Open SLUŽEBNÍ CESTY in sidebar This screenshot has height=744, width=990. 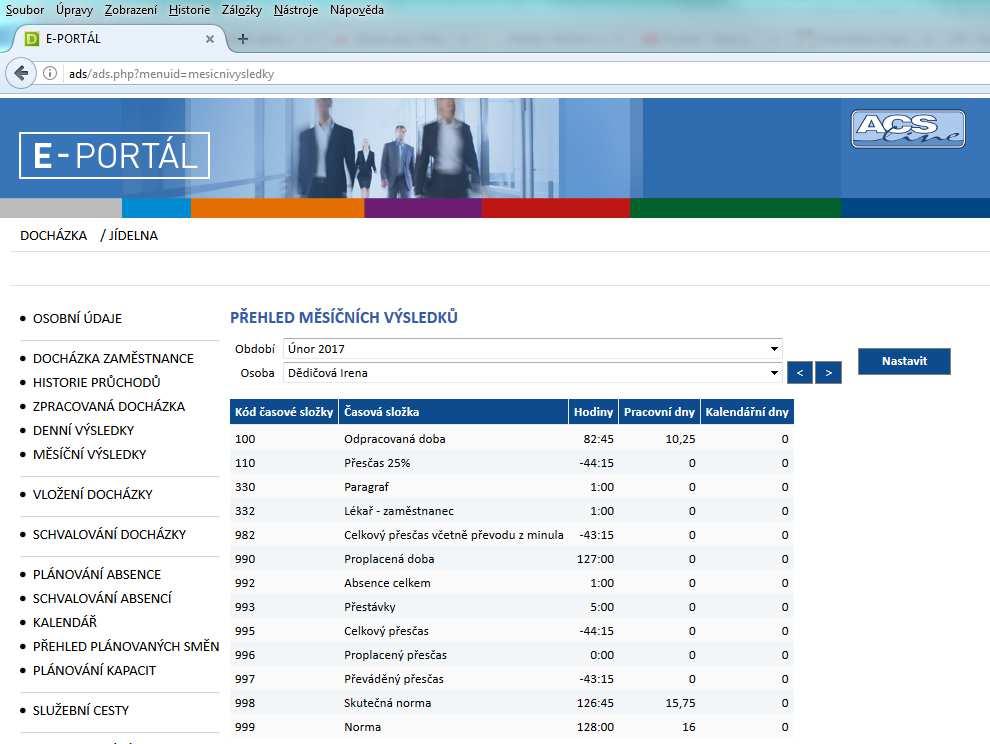pos(81,711)
